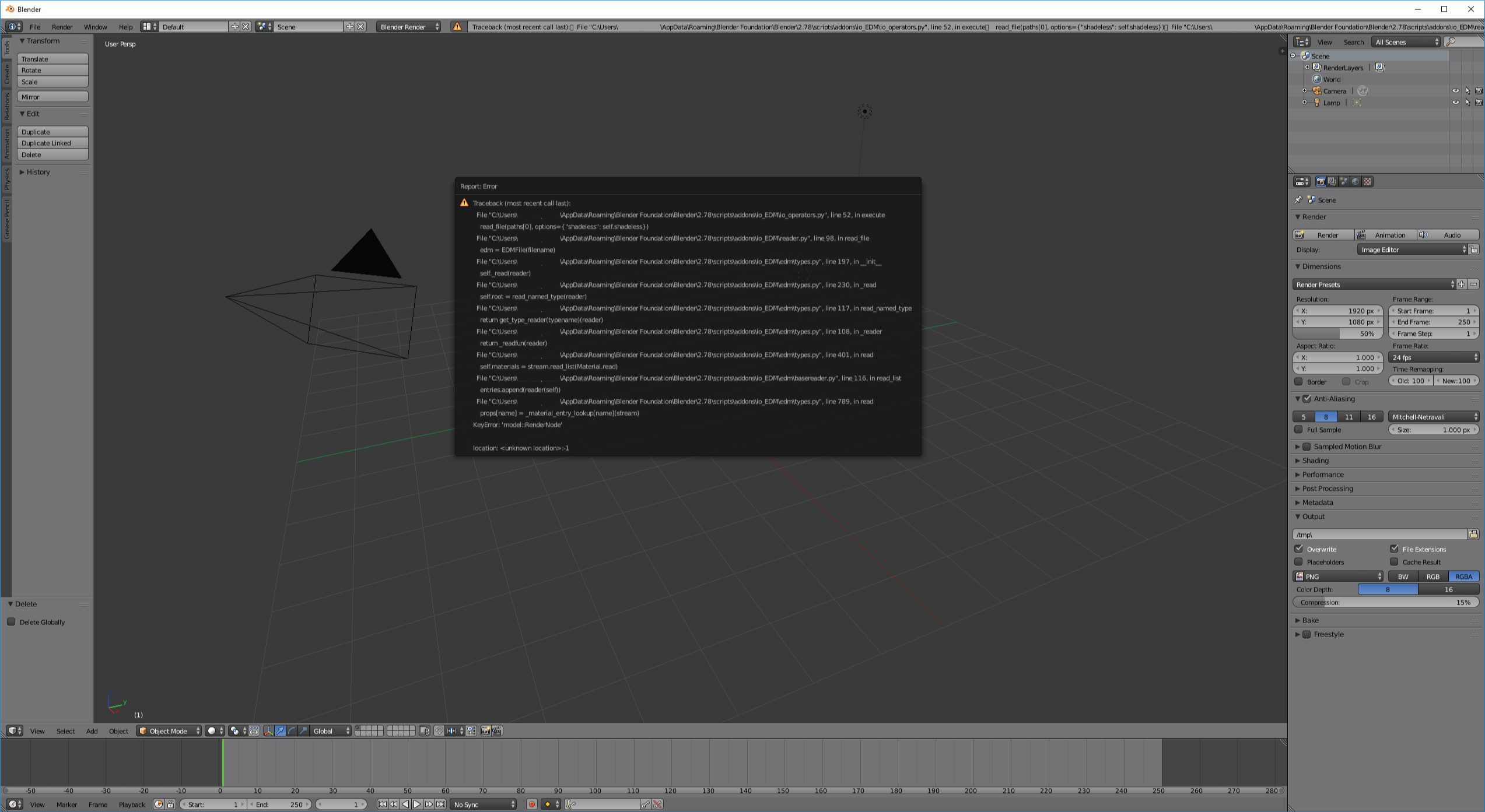Set anti-aliasing samples to 16
This screenshot has width=1485, height=812.
[1371, 416]
